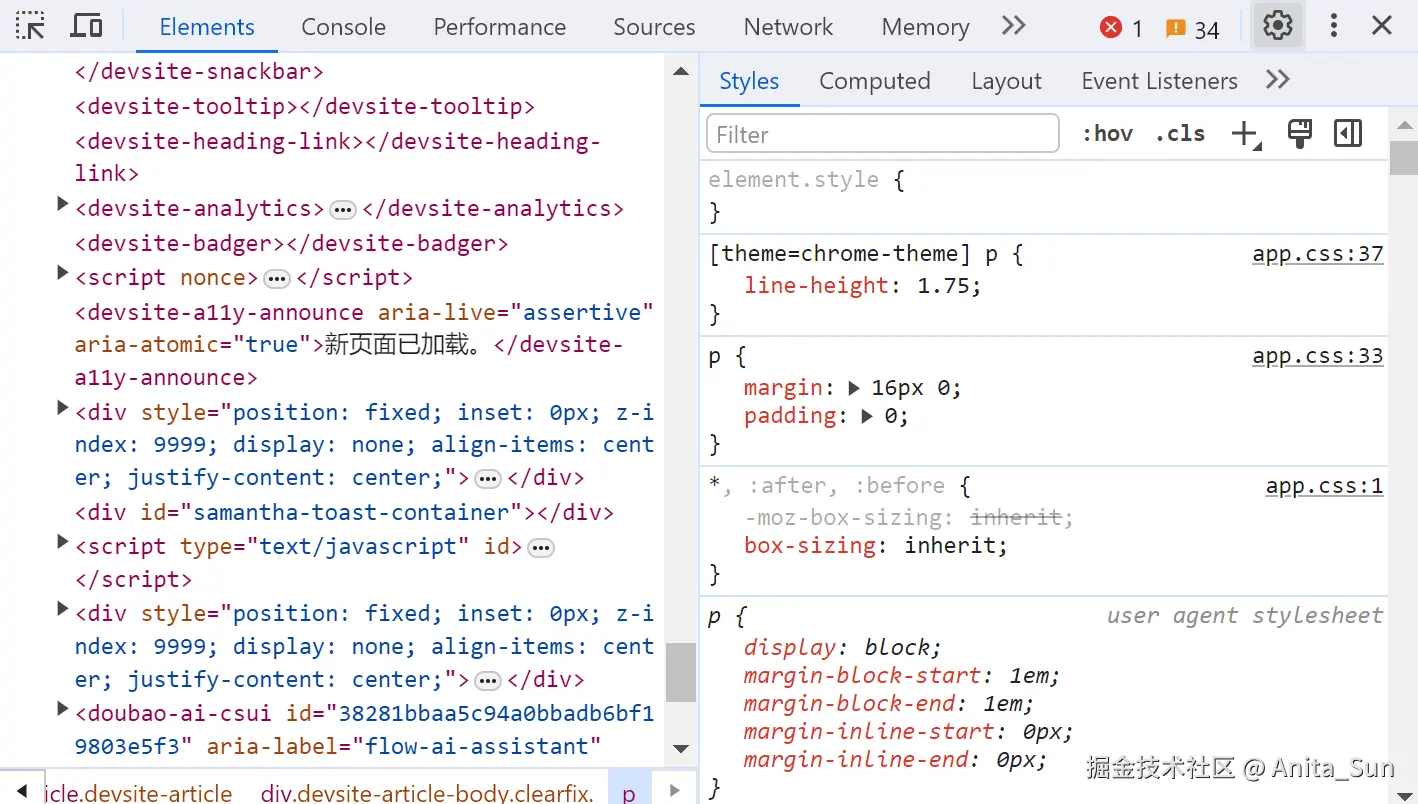Expand the devsite-analytics node

(62, 204)
